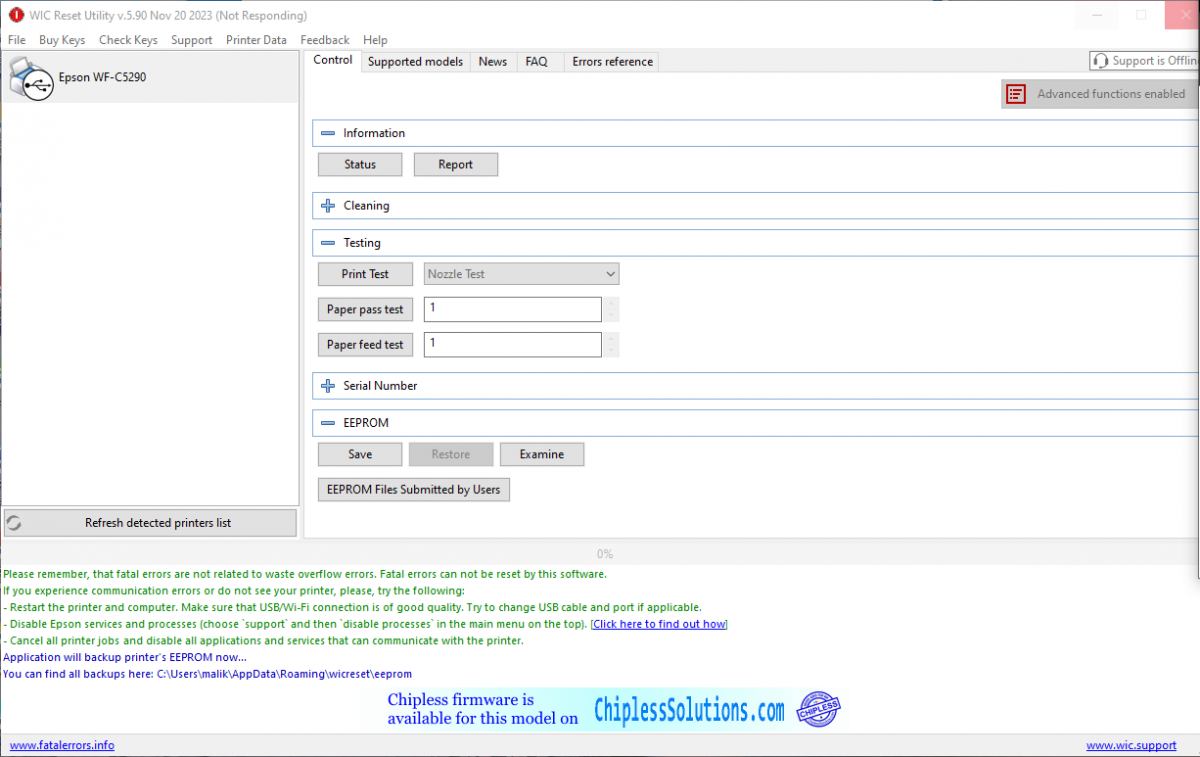This screenshot has height=757, width=1200.
Task: Click the Report button
Action: tap(455, 165)
